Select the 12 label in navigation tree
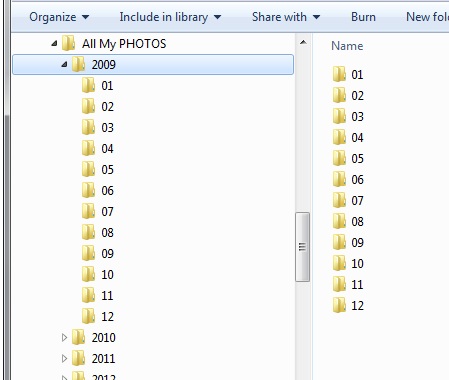 (x=107, y=317)
